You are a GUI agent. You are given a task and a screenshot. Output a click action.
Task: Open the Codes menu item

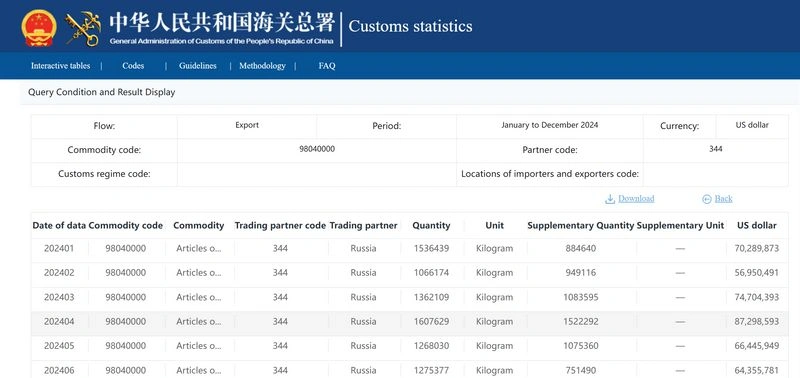pyautogui.click(x=133, y=66)
